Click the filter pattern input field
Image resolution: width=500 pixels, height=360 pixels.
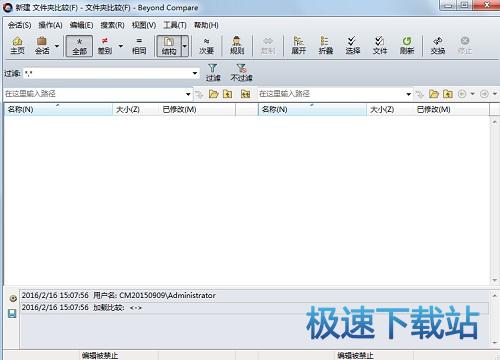(107, 73)
